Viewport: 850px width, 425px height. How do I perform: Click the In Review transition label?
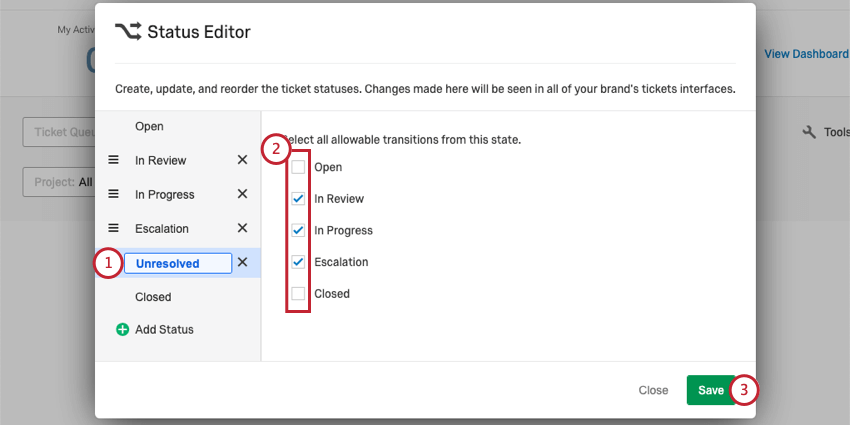(339, 199)
